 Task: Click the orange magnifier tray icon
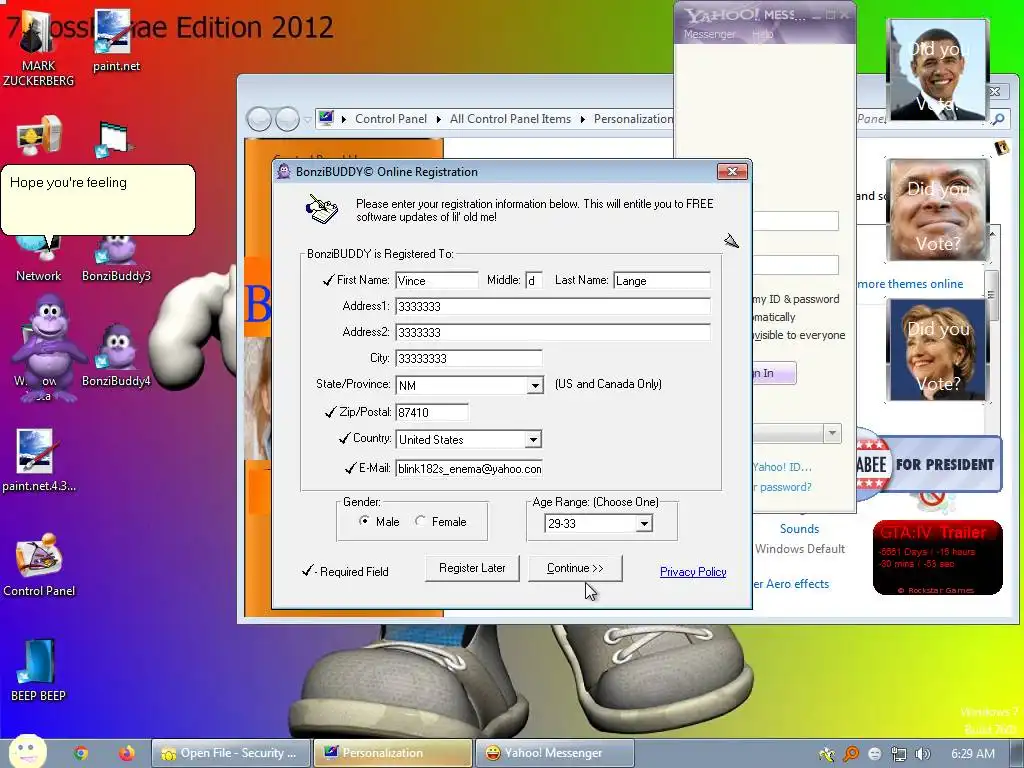(851, 754)
